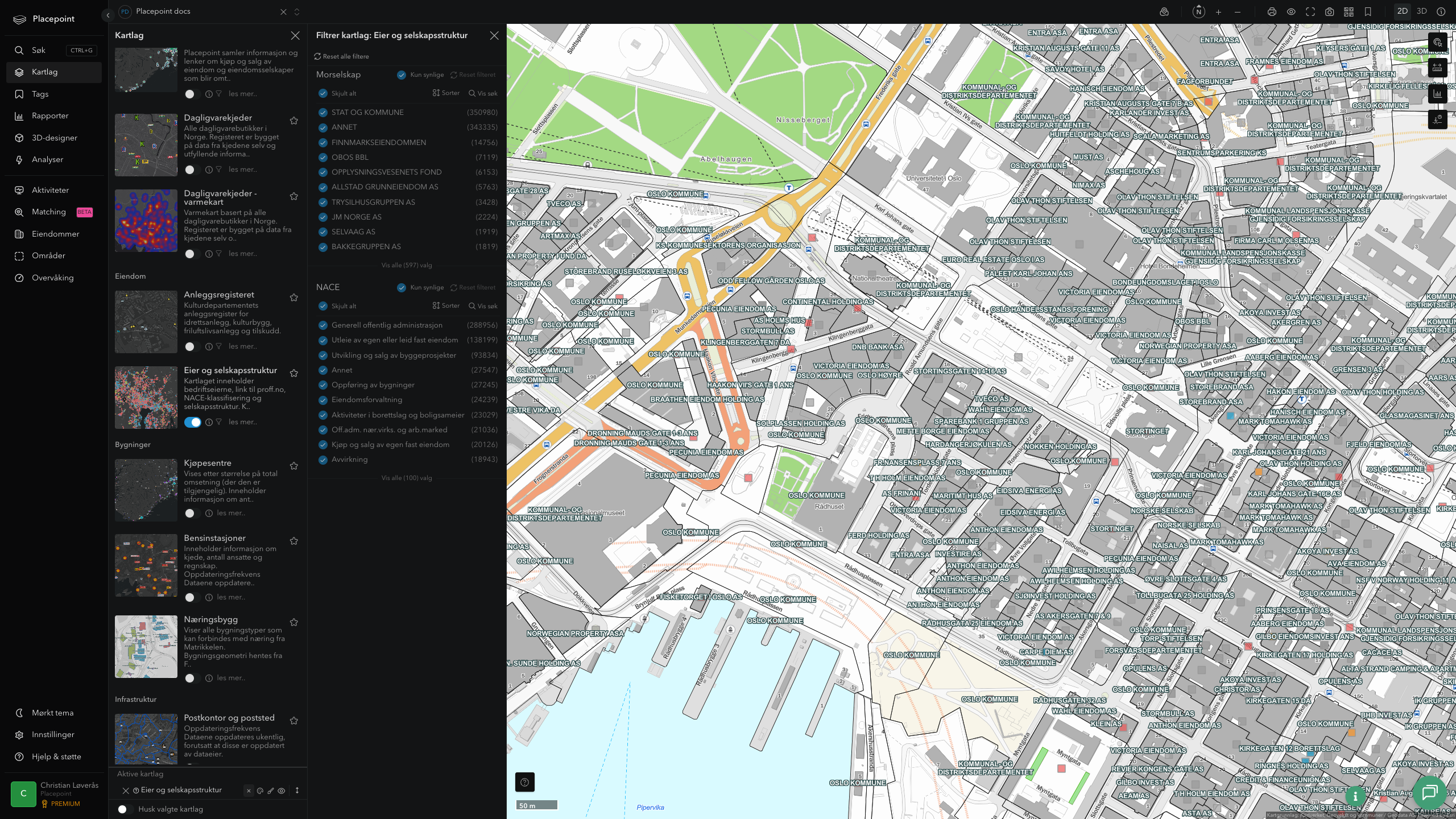Click Vis søk under NACE
This screenshot has width=1456, height=819.
pos(483,306)
